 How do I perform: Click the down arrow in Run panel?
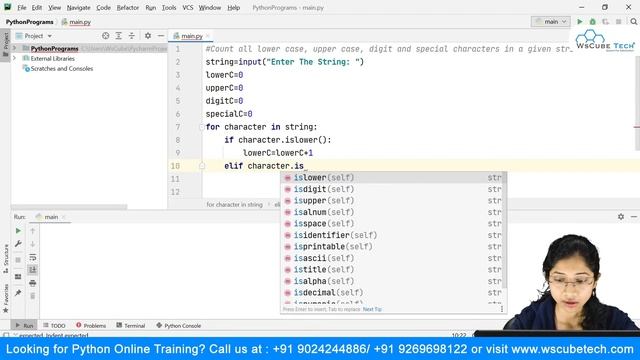33,244
